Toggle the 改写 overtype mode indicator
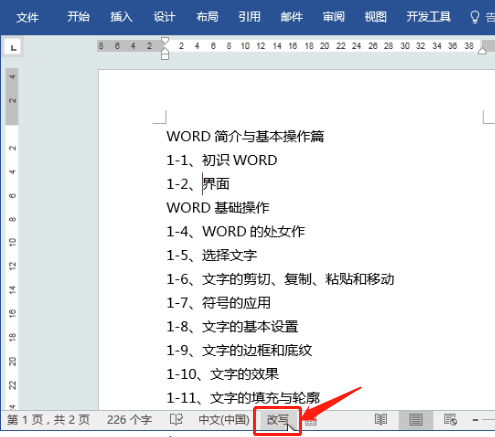 coord(277,420)
